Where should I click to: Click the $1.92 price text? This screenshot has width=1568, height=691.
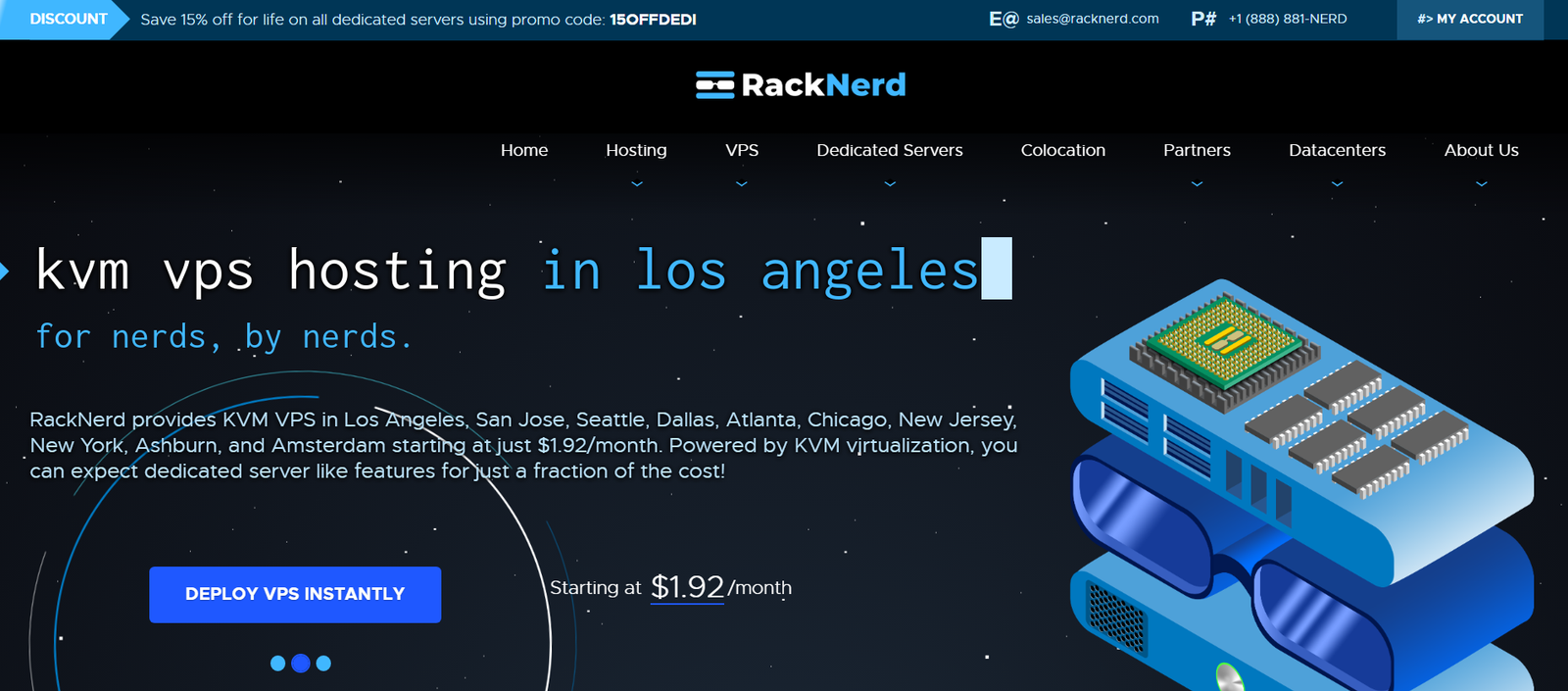pyautogui.click(x=687, y=587)
